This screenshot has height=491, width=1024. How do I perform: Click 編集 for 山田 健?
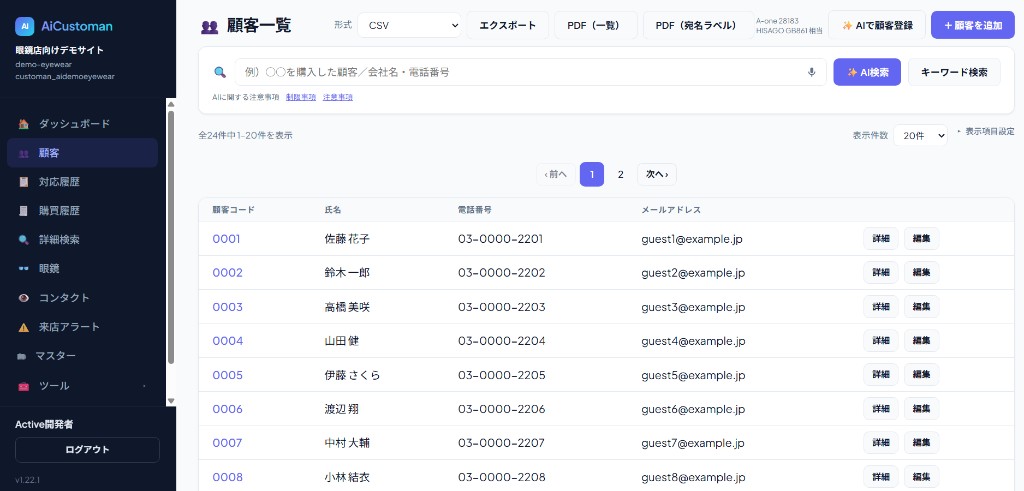pos(921,341)
